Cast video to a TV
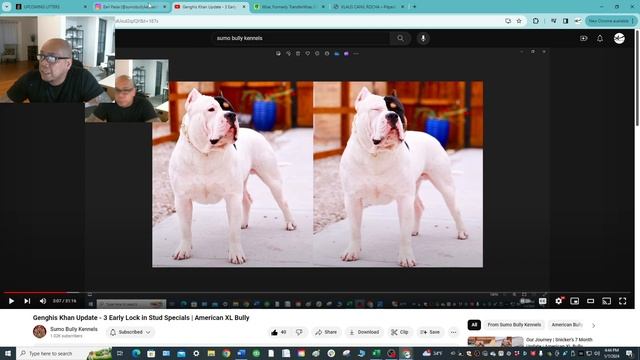 pyautogui.click(x=607, y=301)
